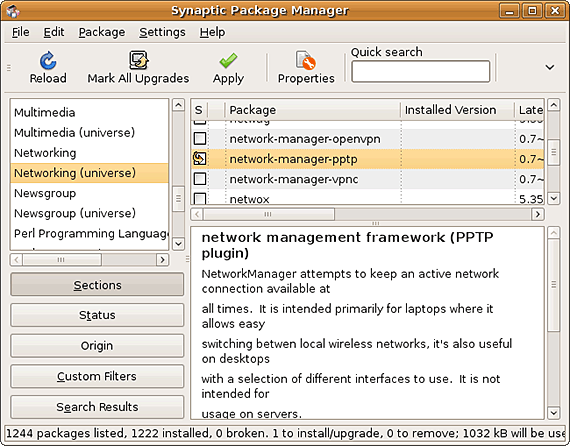Click the description pane scroll down arrow

pyautogui.click(x=554, y=413)
